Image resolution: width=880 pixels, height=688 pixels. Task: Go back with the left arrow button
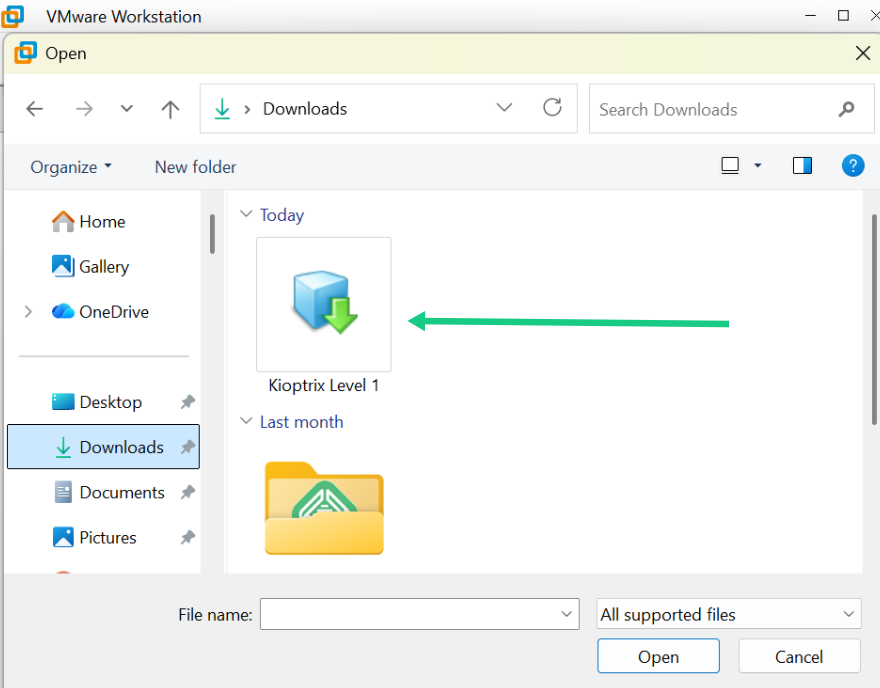tap(35, 109)
